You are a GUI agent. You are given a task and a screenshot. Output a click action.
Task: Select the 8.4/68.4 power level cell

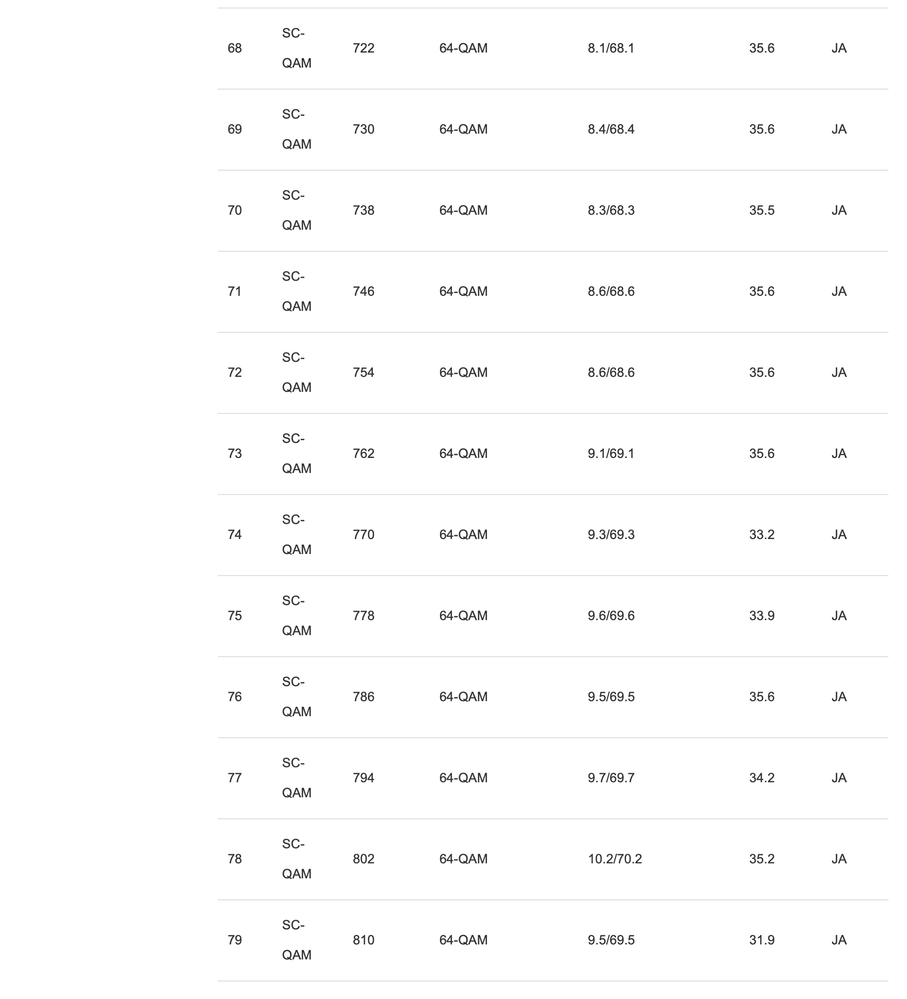pos(611,129)
